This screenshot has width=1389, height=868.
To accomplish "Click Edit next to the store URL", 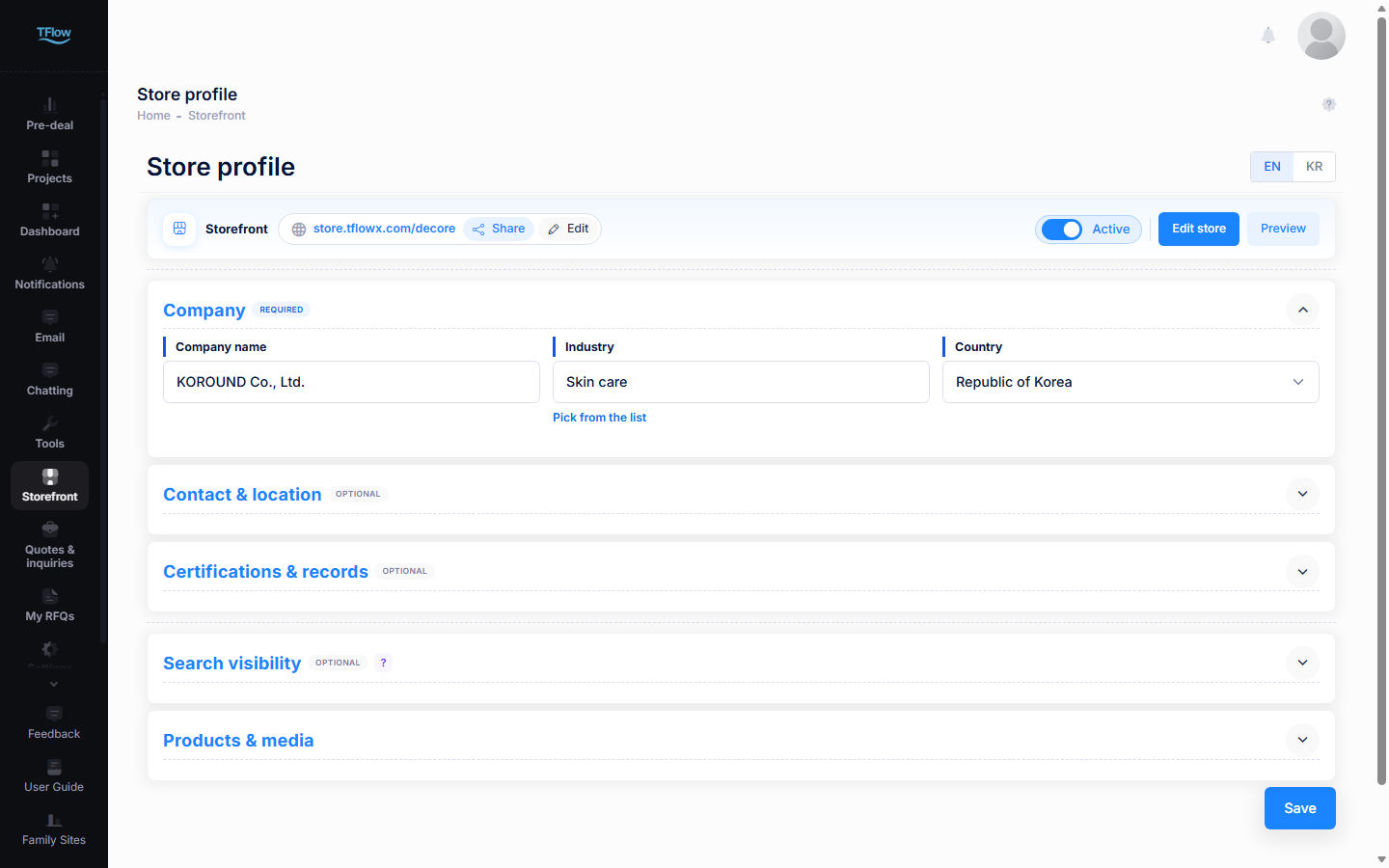I will (568, 229).
